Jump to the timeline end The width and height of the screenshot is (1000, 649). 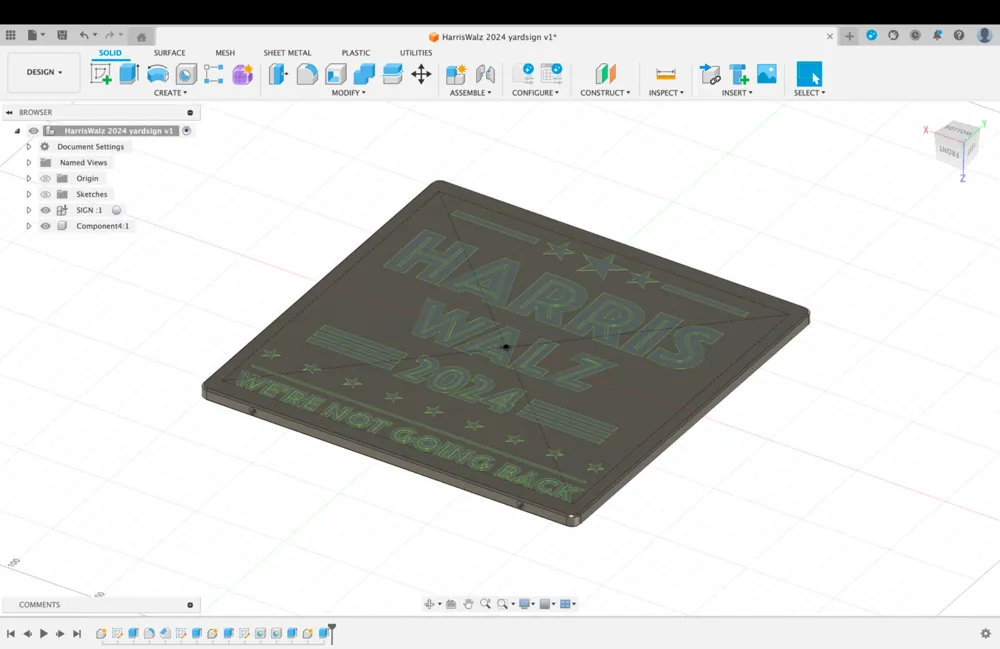(77, 633)
